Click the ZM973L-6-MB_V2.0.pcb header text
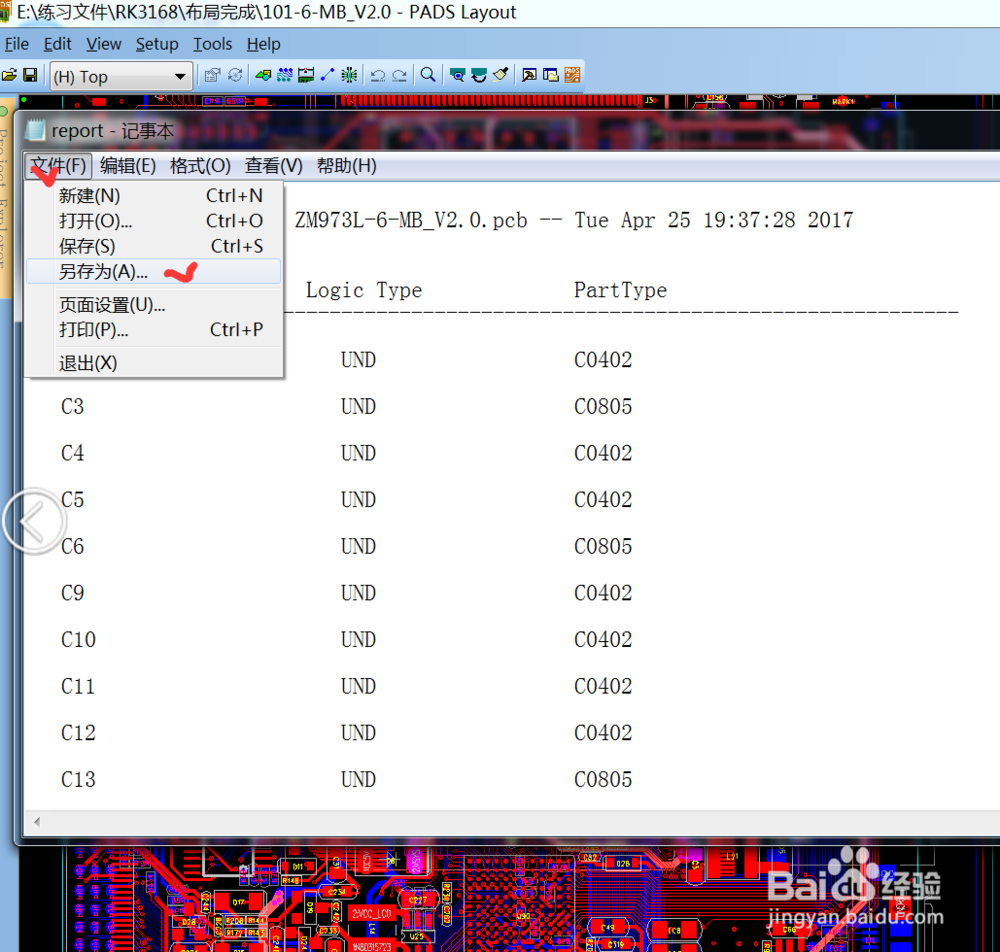 [411, 220]
